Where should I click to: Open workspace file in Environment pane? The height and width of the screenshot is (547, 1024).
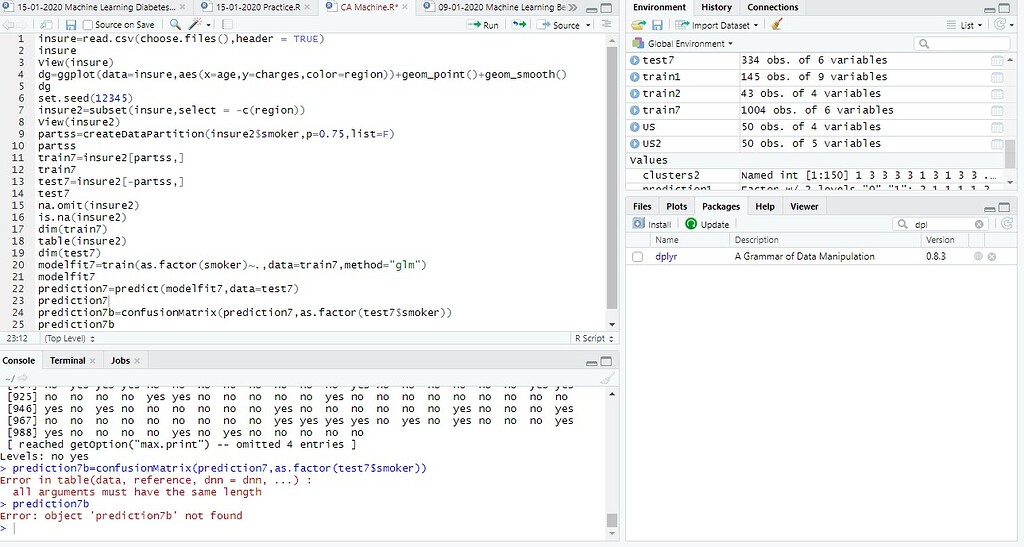click(638, 25)
